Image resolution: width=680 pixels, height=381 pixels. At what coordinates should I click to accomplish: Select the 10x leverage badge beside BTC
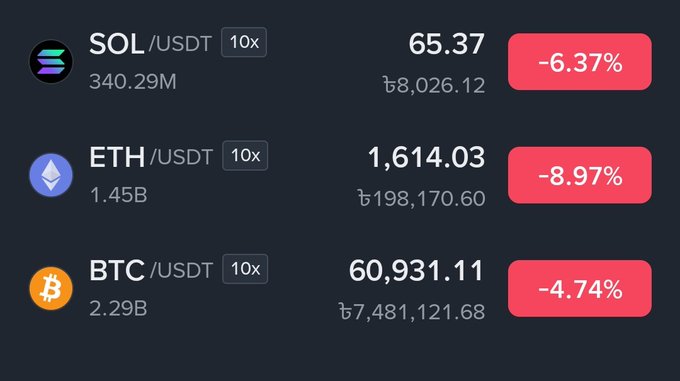[245, 269]
